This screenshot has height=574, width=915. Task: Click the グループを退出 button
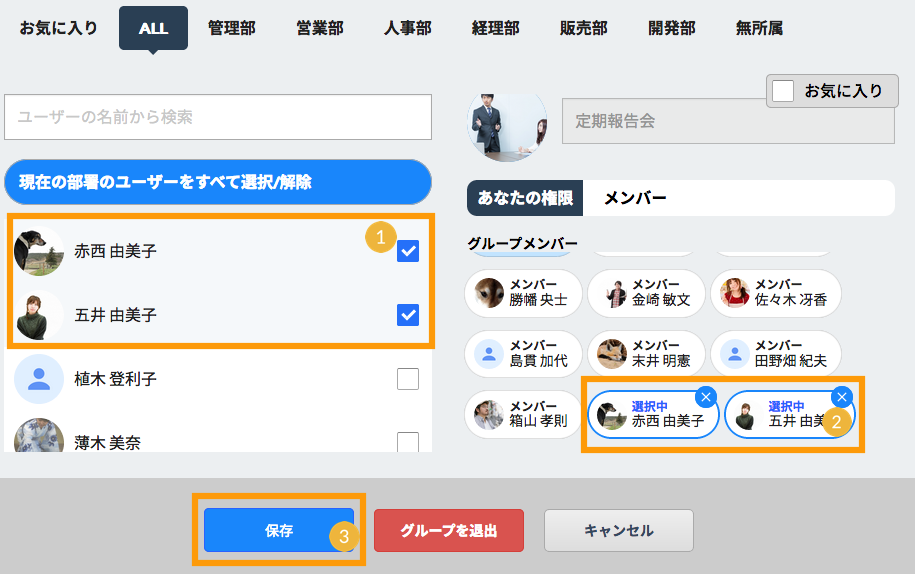pos(449,531)
